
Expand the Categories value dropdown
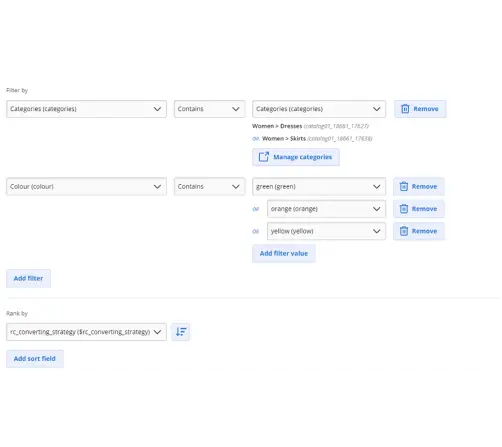pyautogui.click(x=319, y=109)
